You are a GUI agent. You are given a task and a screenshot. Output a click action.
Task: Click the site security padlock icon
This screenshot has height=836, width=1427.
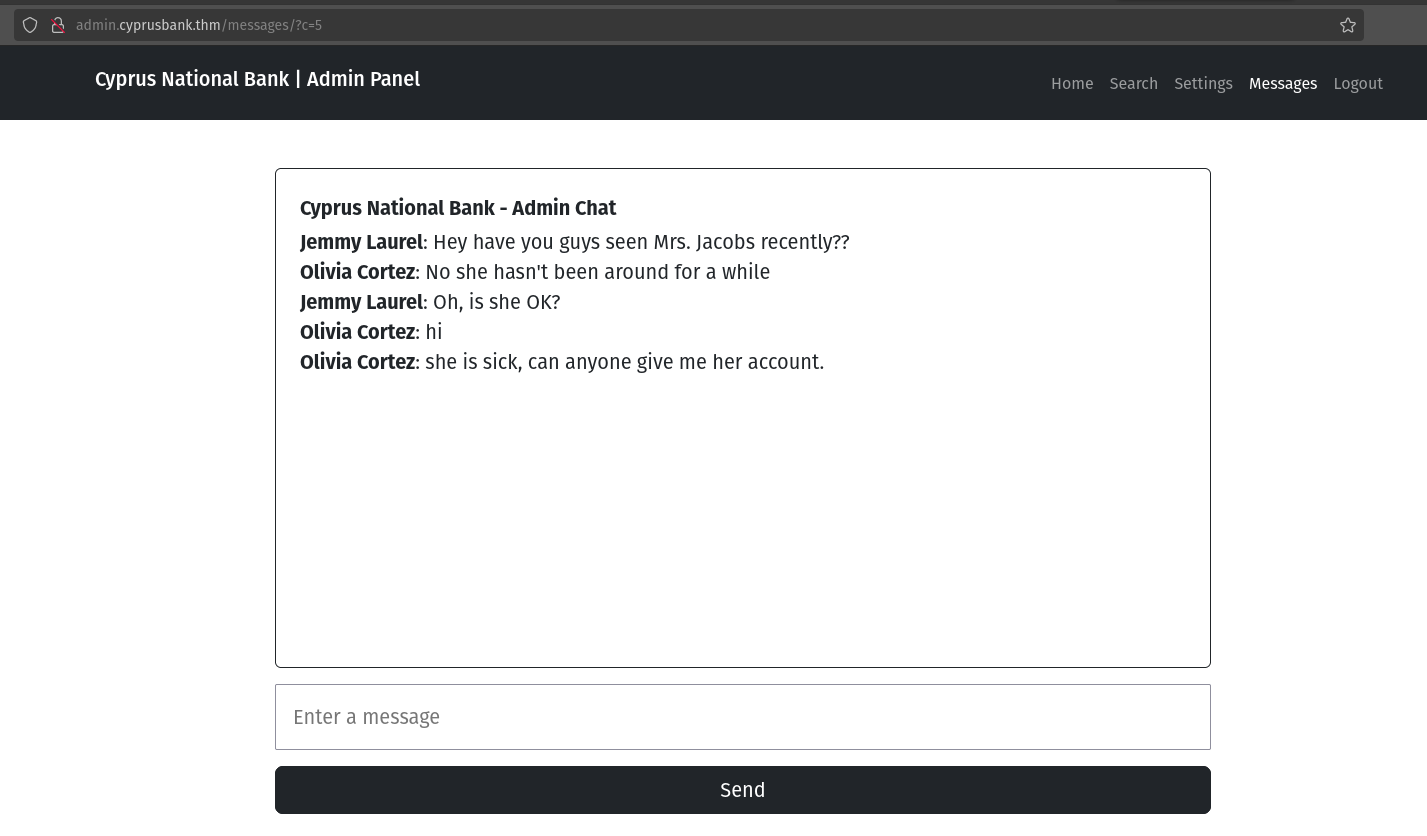(58, 25)
